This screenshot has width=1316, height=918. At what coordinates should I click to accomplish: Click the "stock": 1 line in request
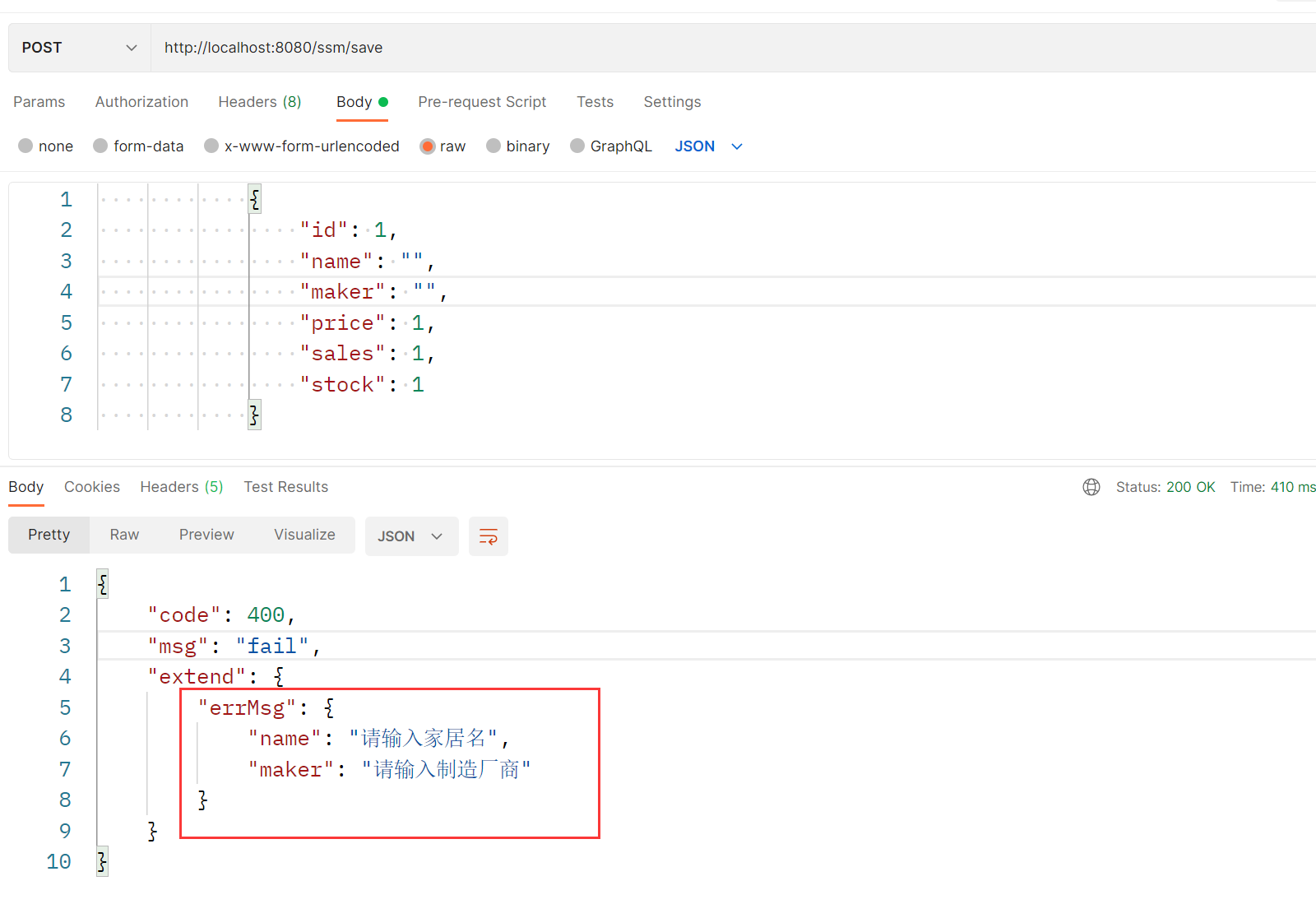click(x=362, y=385)
